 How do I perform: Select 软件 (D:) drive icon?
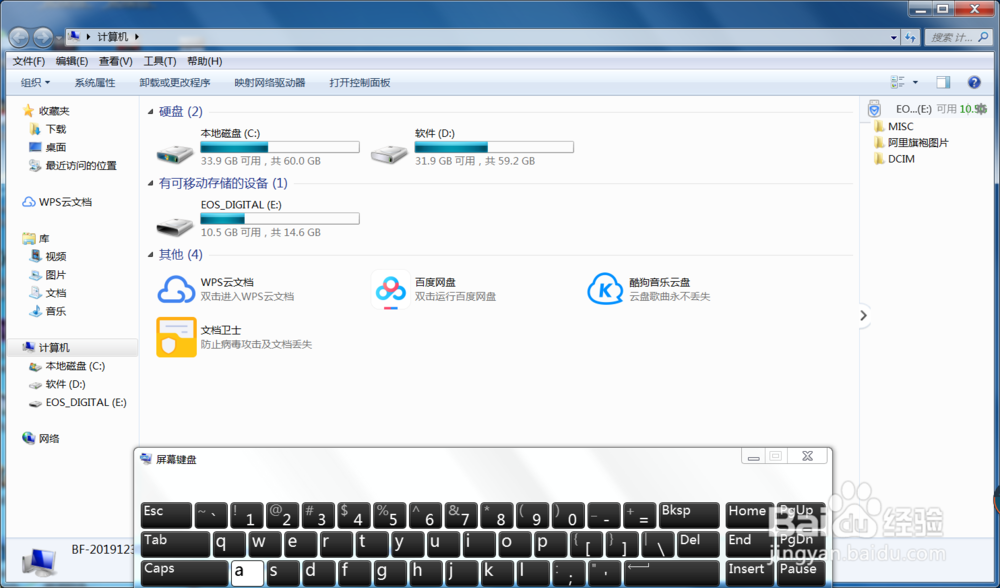[x=389, y=153]
